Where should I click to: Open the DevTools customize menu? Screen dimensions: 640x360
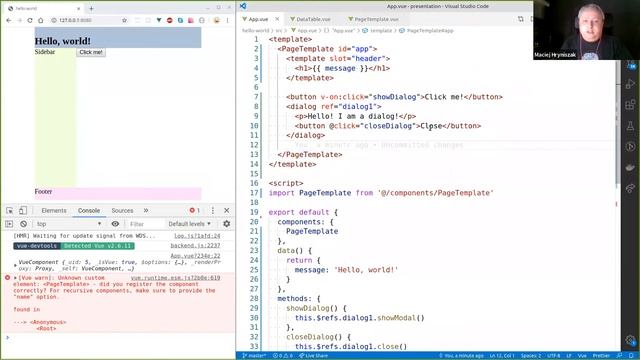click(x=213, y=211)
